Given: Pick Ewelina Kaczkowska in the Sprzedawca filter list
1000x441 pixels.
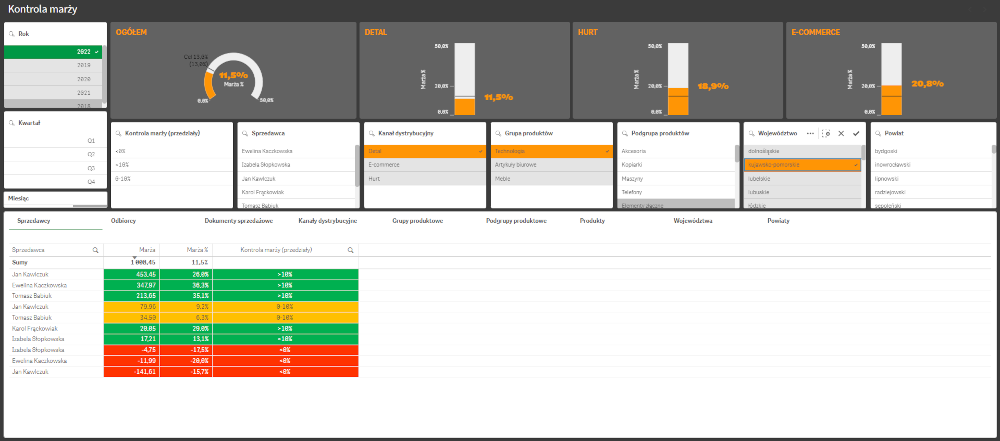Looking at the screenshot, I should [x=296, y=151].
